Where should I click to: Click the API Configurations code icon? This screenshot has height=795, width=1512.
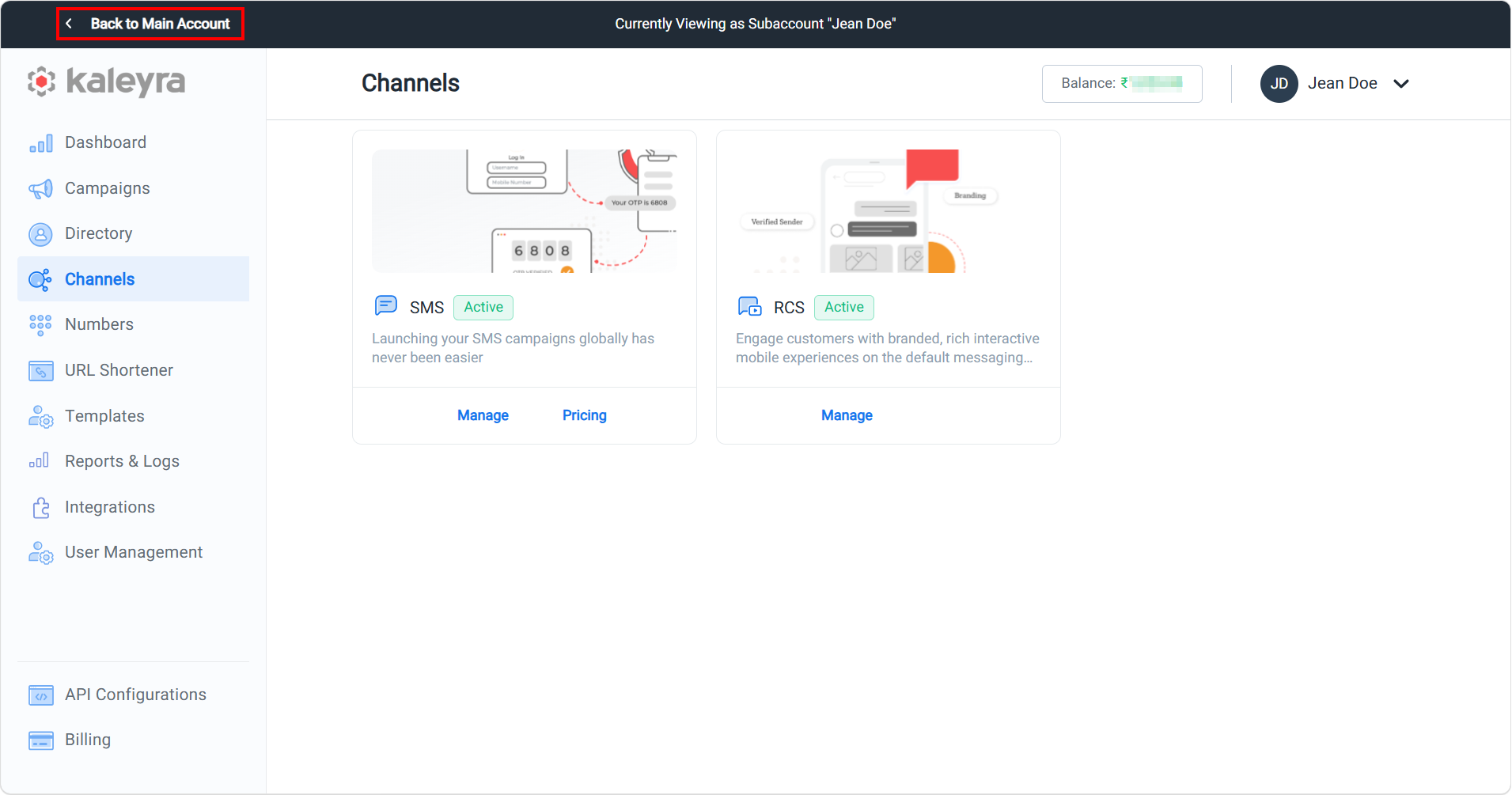(x=41, y=695)
